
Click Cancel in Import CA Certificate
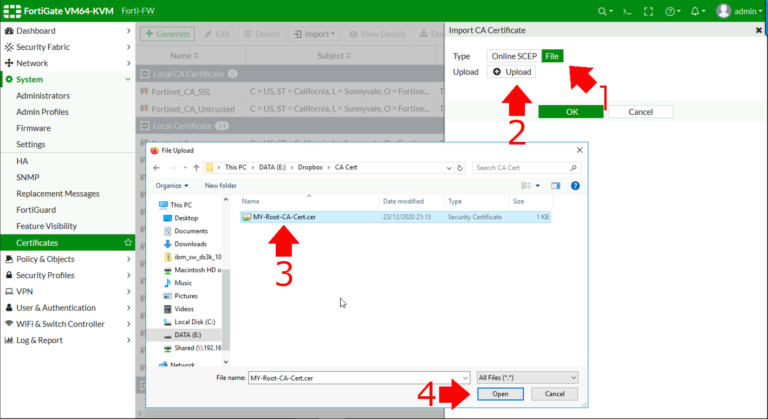click(x=641, y=112)
